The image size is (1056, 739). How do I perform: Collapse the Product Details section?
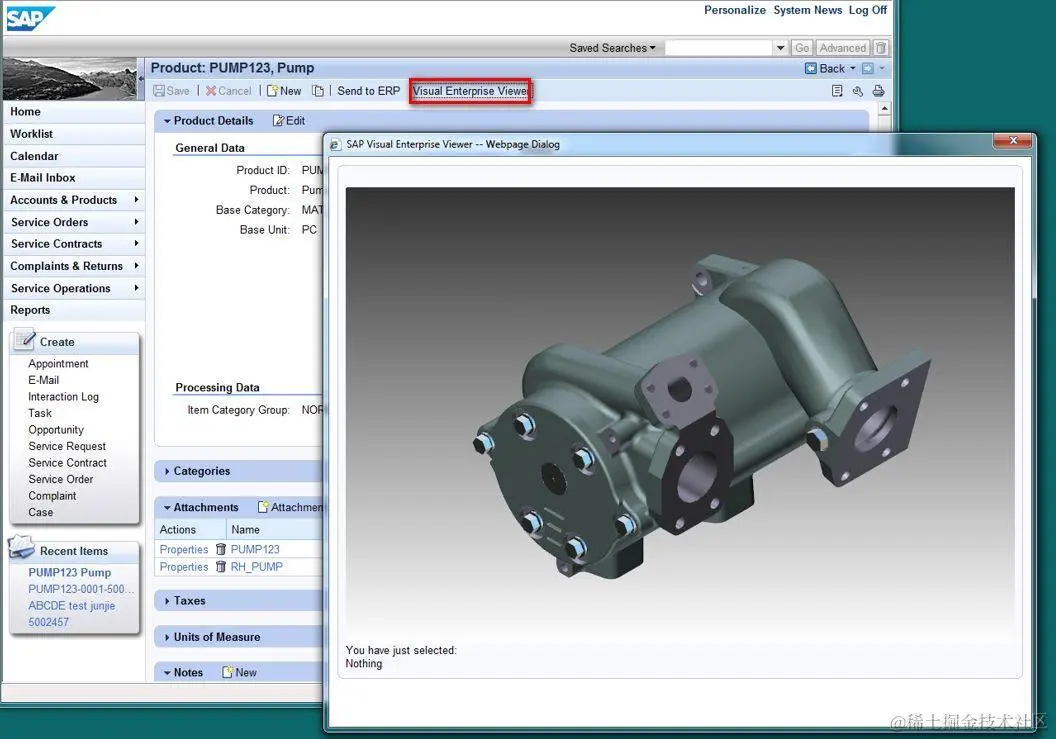click(x=167, y=121)
